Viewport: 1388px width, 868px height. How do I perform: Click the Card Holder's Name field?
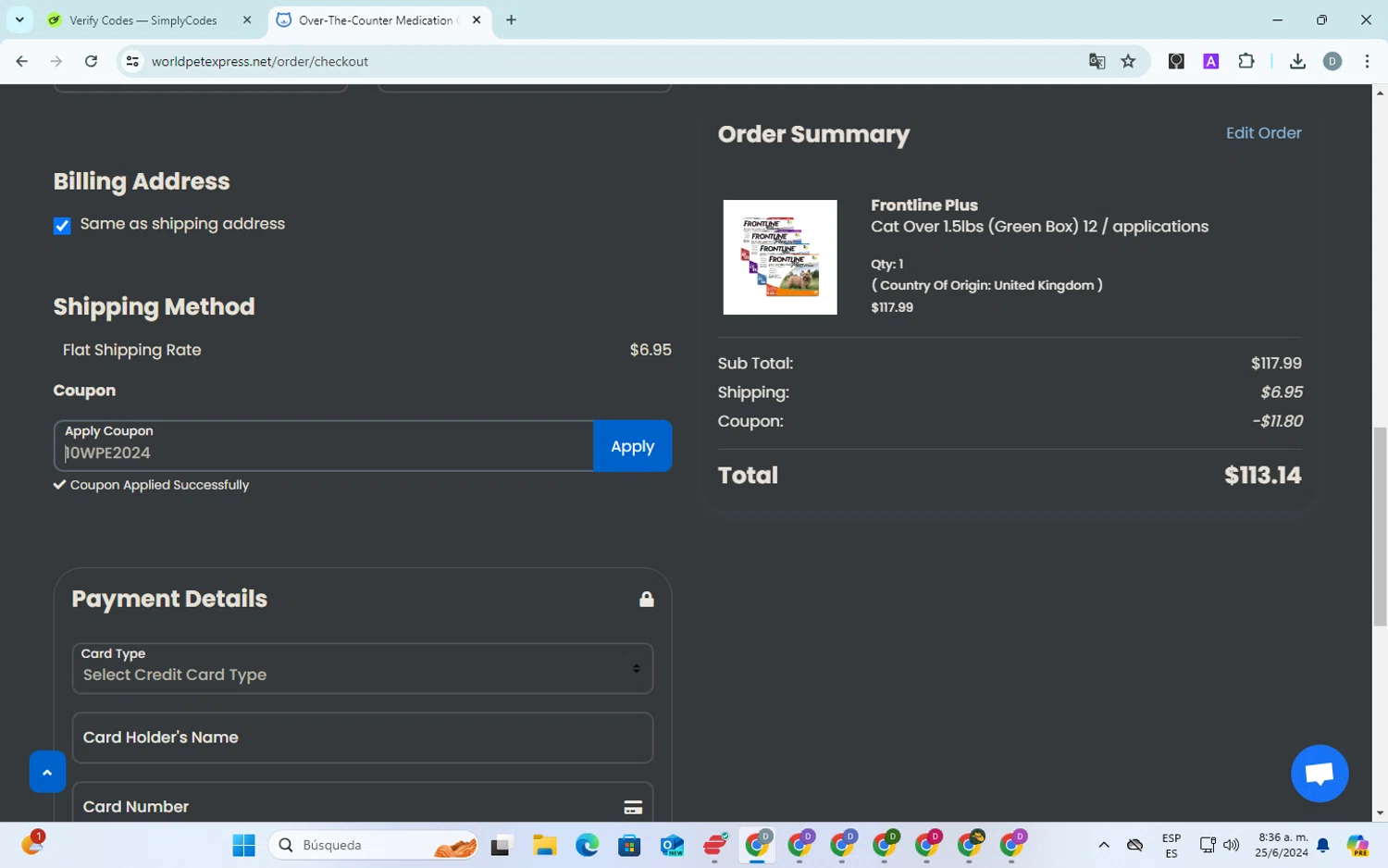pyautogui.click(x=363, y=738)
